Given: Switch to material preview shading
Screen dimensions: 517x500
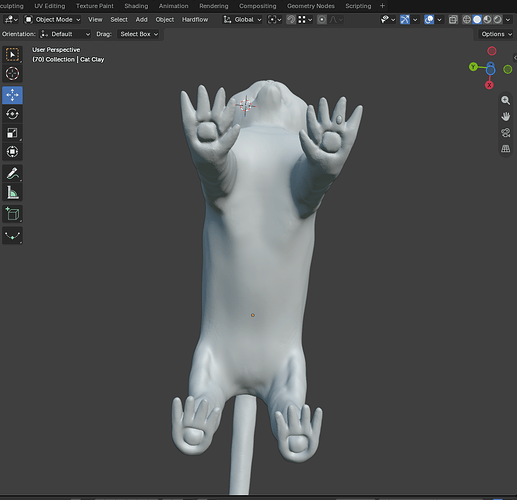Looking at the screenshot, I should click(x=487, y=20).
